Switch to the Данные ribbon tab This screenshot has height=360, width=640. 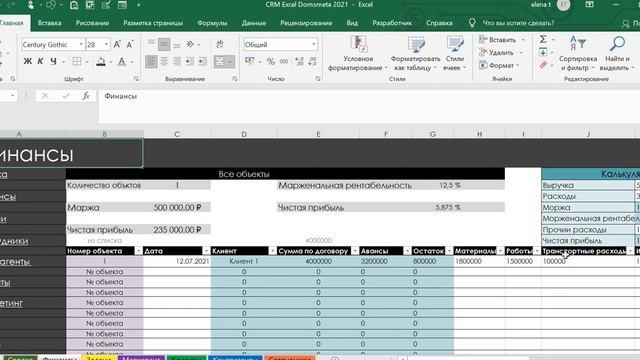tap(253, 23)
